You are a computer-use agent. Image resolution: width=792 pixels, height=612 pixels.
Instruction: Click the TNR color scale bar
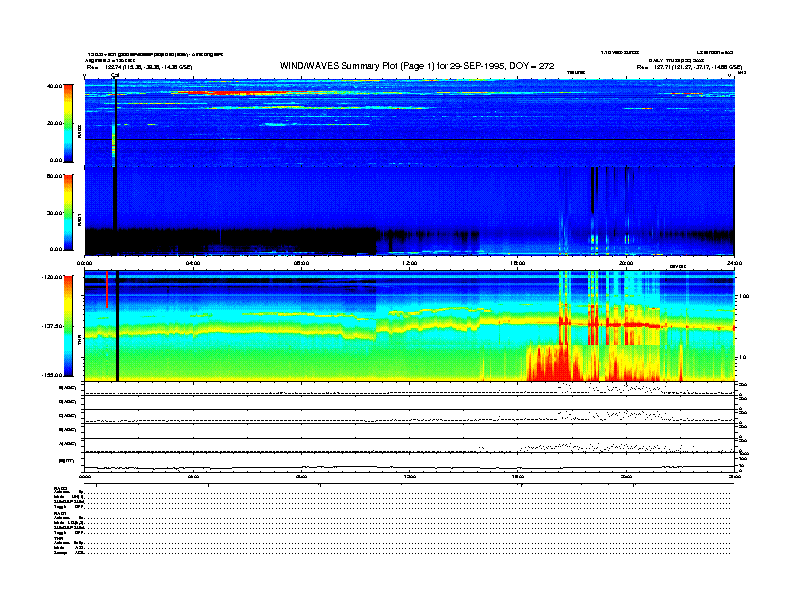pos(68,326)
